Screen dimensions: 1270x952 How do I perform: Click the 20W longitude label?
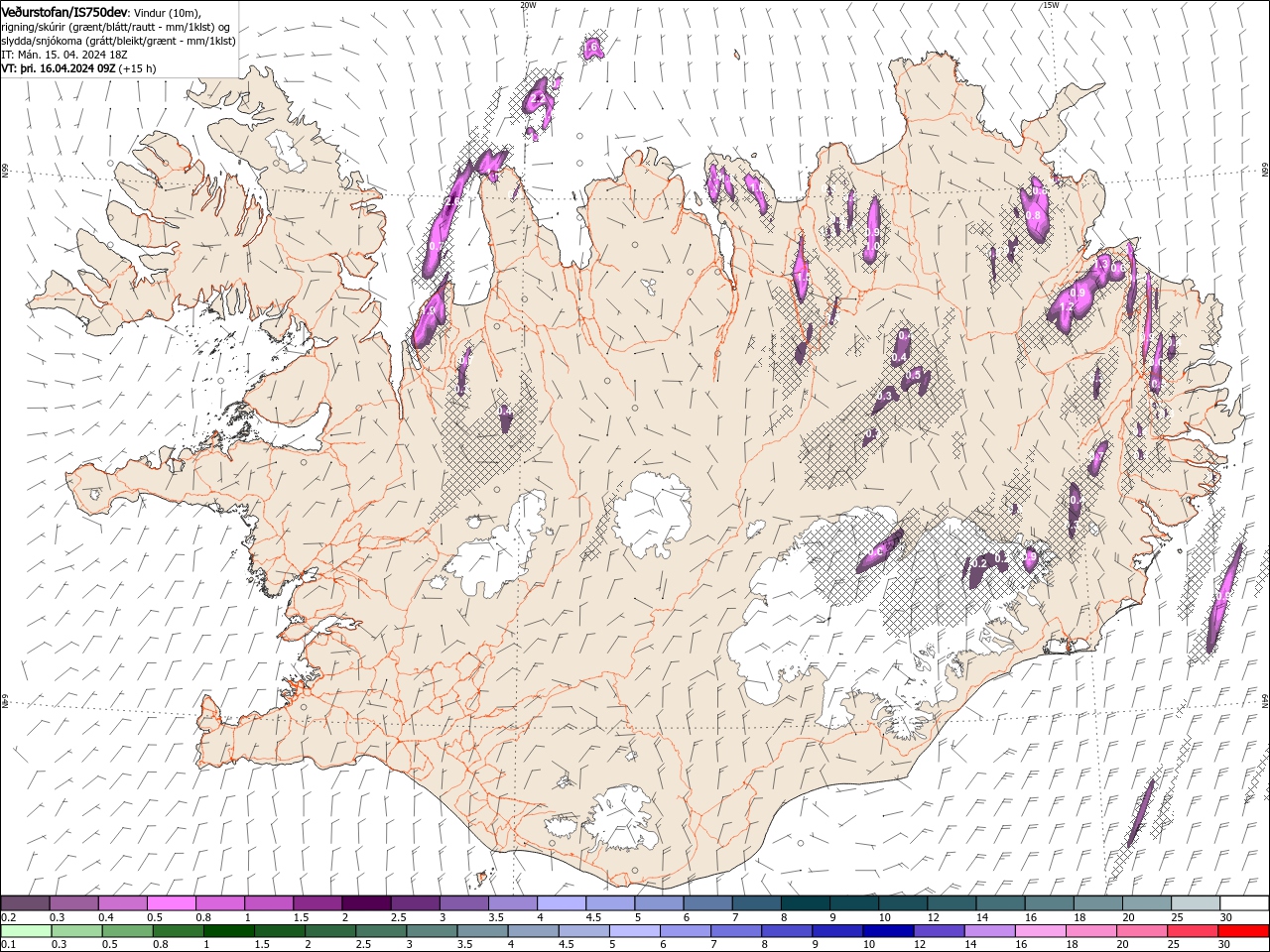coord(528,5)
